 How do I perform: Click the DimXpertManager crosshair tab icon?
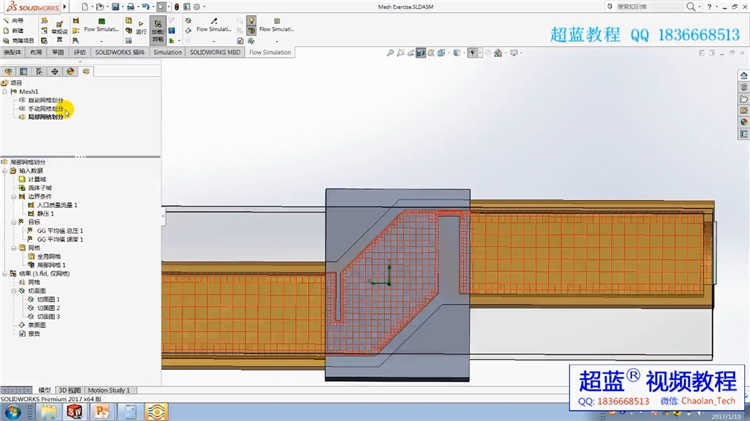pos(55,71)
